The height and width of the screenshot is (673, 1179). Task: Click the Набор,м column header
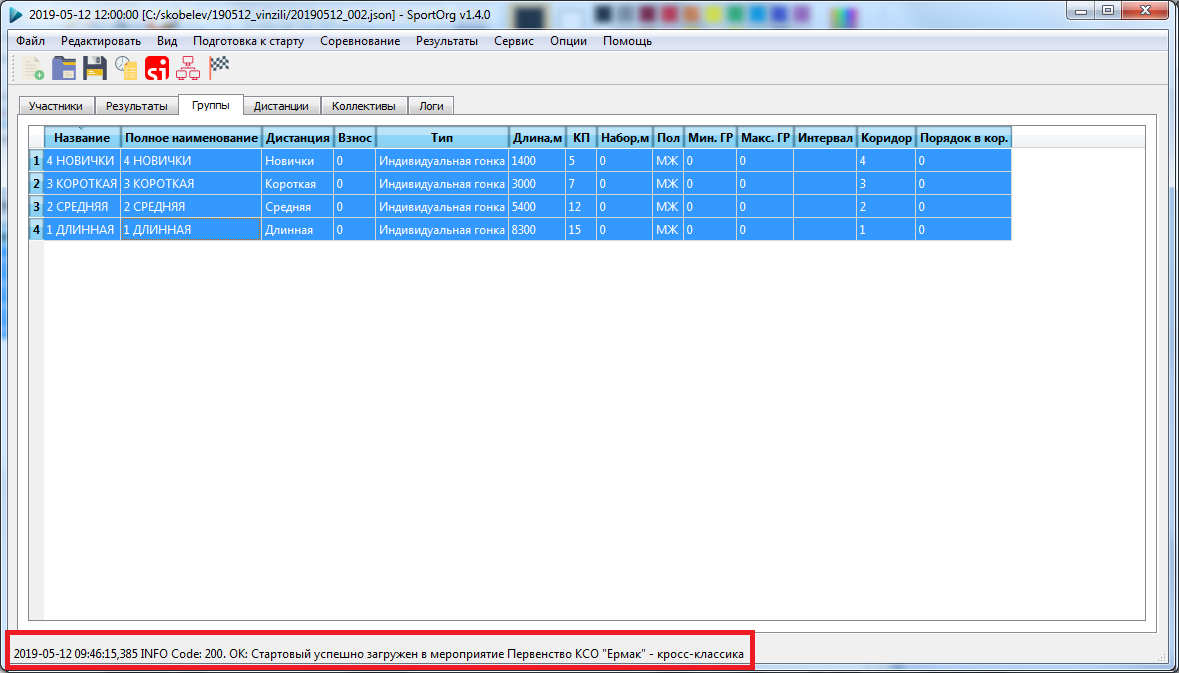point(625,138)
